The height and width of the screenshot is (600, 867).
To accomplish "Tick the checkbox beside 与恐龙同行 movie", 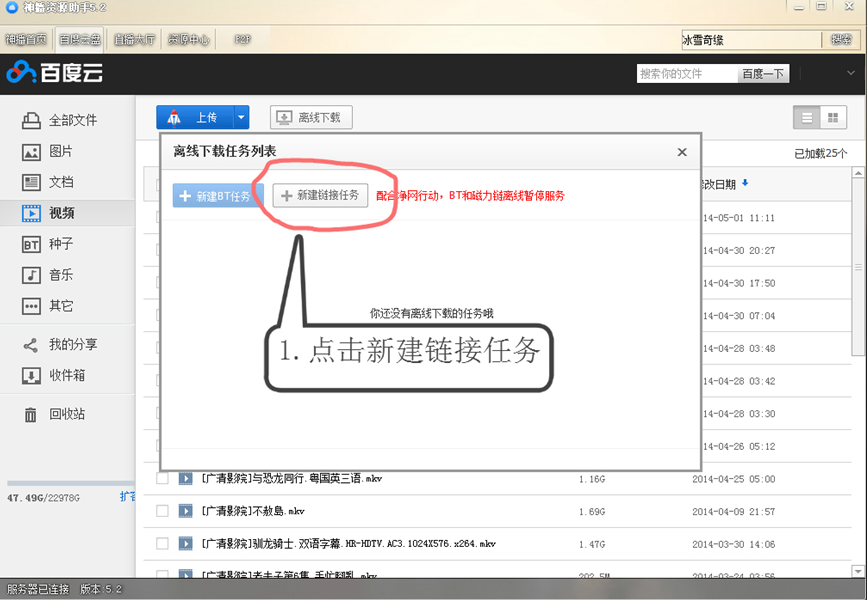I will coord(160,478).
